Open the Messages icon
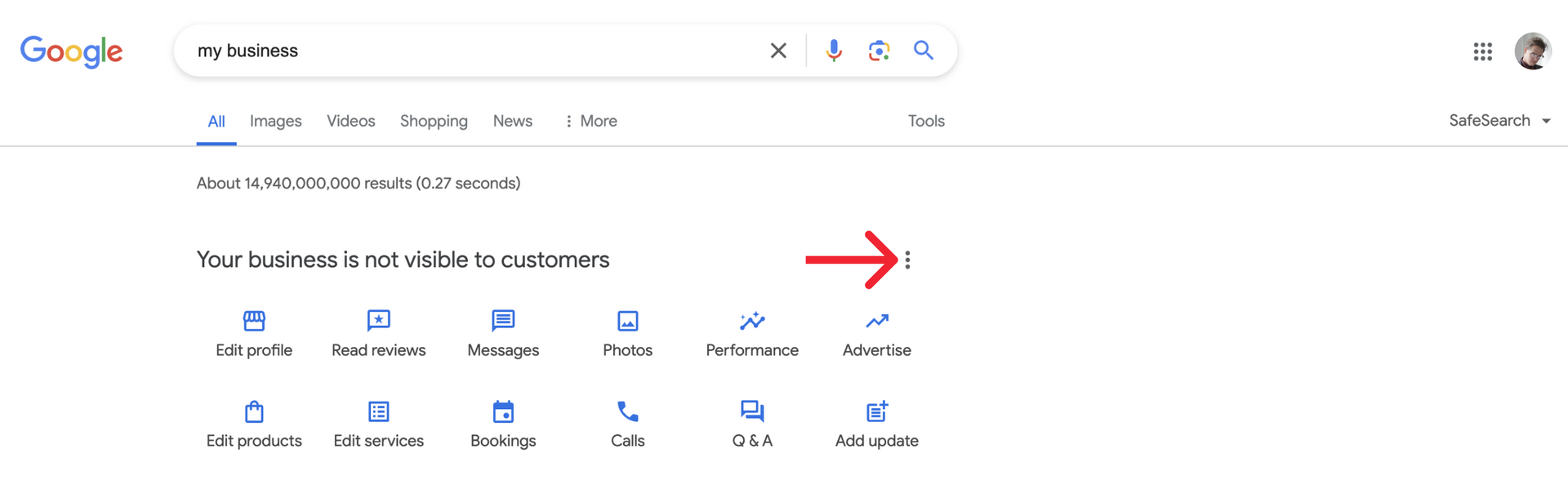The width and height of the screenshot is (1568, 480). click(503, 321)
